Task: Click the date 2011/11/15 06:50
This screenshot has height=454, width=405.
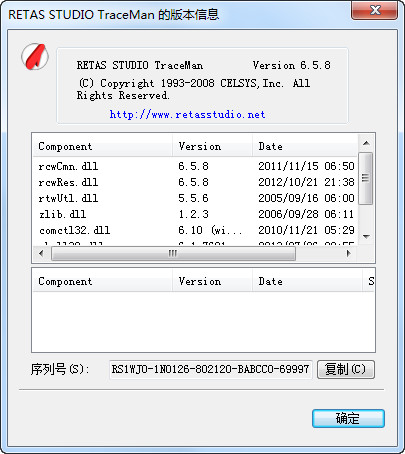Action: 306,166
